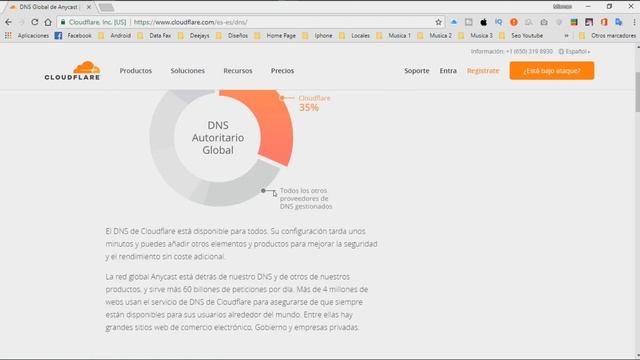Click the Entra login link

(448, 71)
